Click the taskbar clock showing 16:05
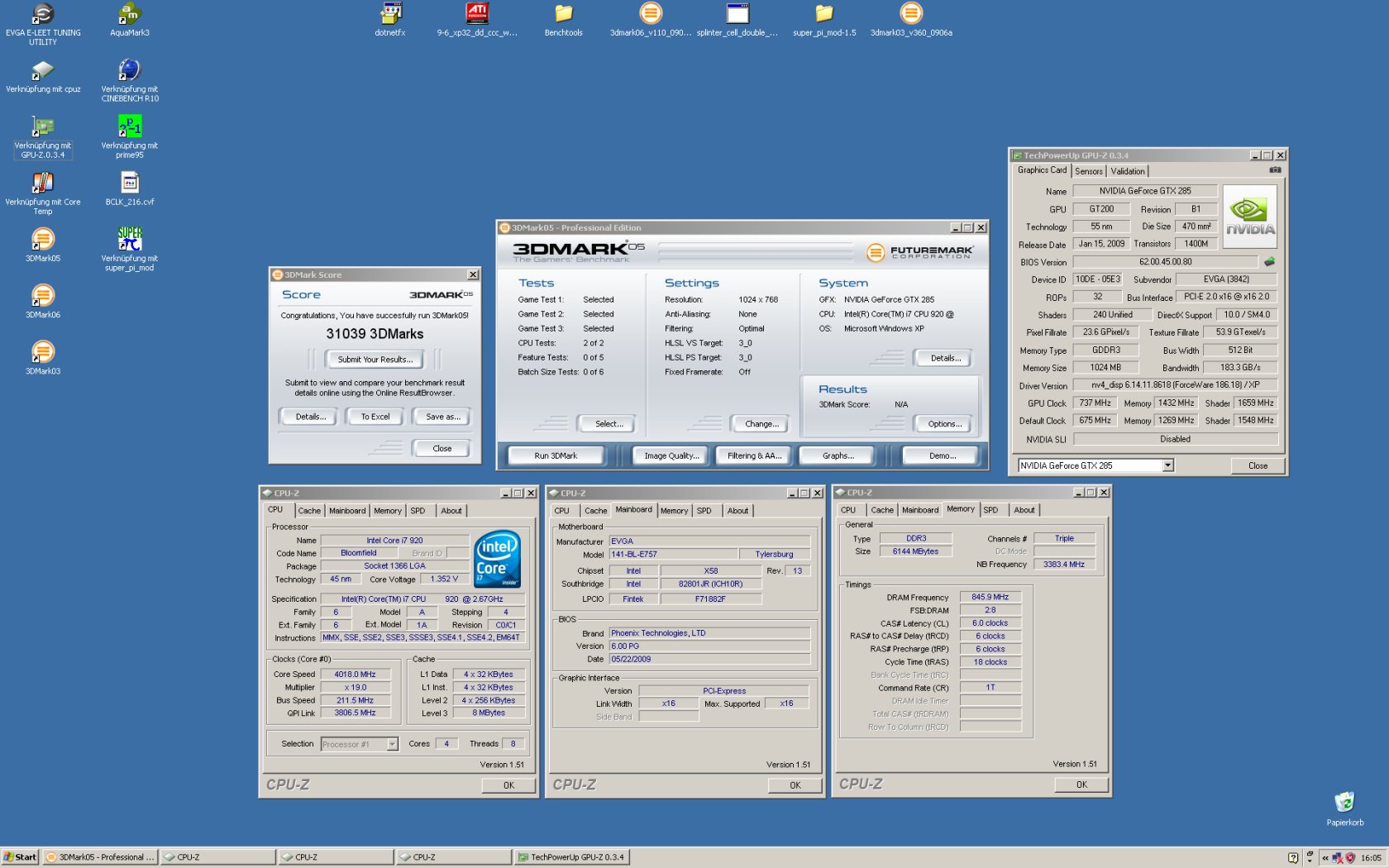Viewport: 1389px width, 868px height. [x=1371, y=858]
